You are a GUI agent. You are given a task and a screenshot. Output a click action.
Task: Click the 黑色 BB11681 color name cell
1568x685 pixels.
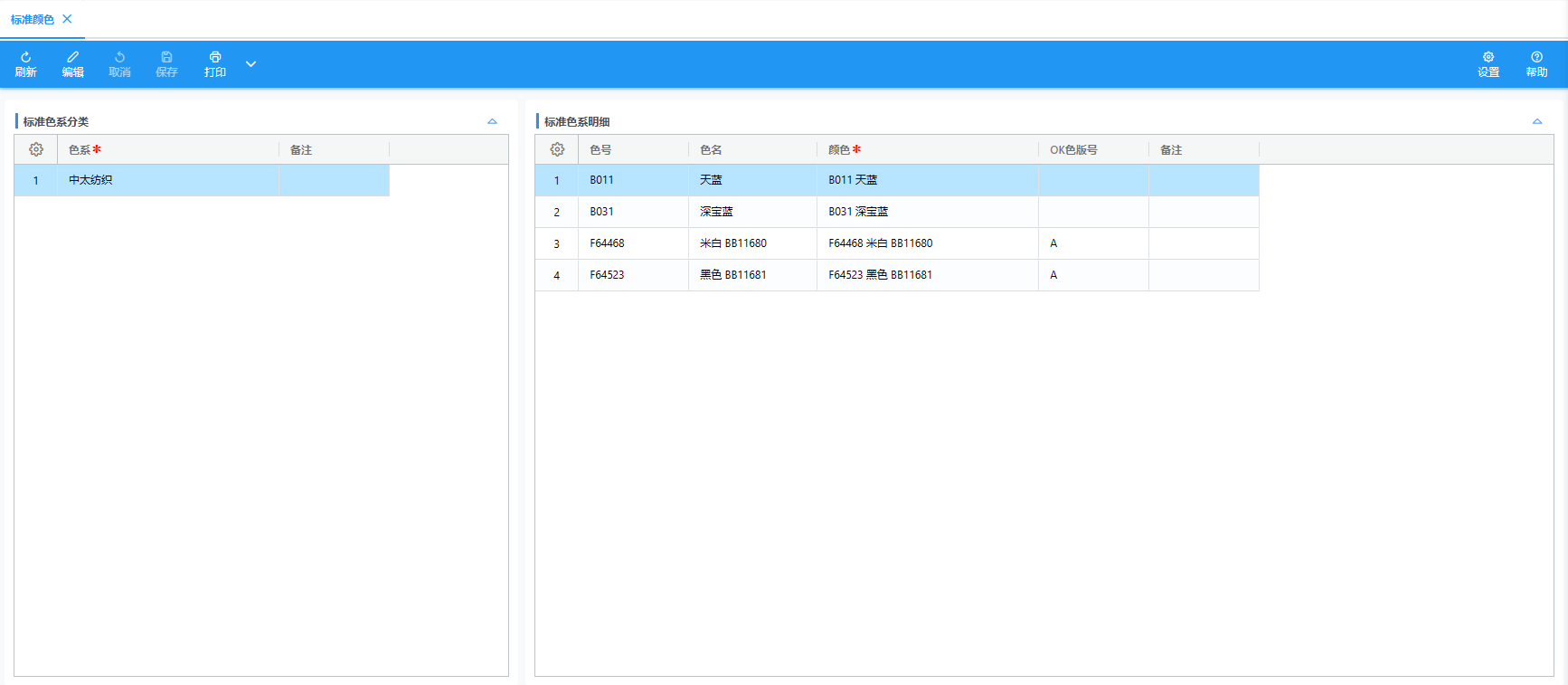732,275
